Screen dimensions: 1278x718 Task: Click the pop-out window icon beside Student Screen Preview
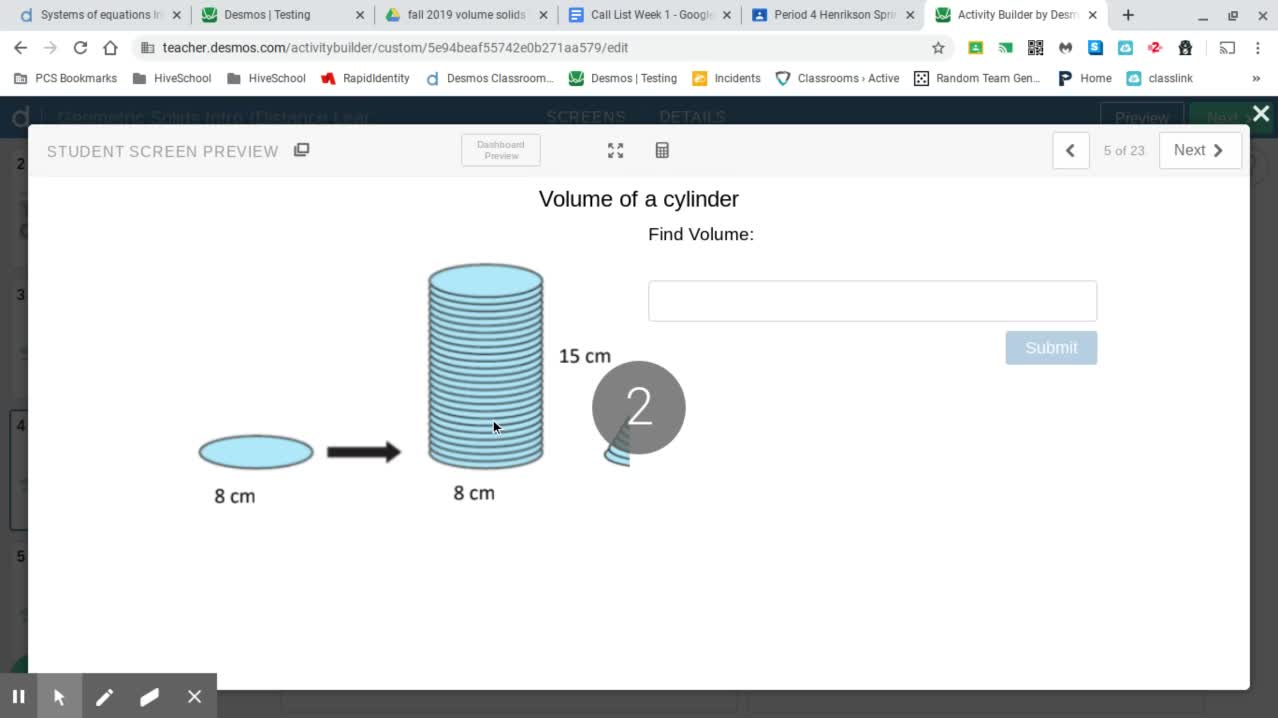click(301, 150)
